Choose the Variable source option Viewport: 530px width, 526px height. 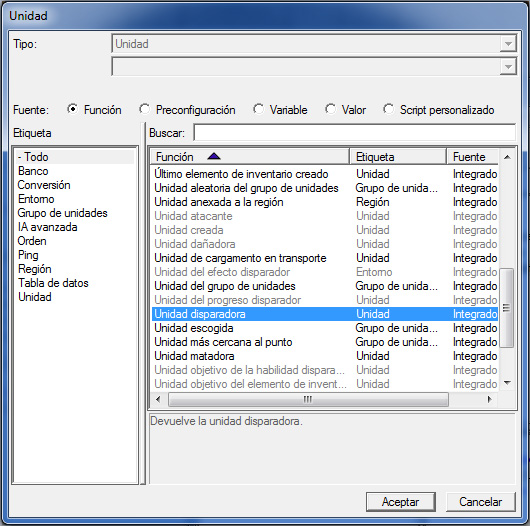259,109
